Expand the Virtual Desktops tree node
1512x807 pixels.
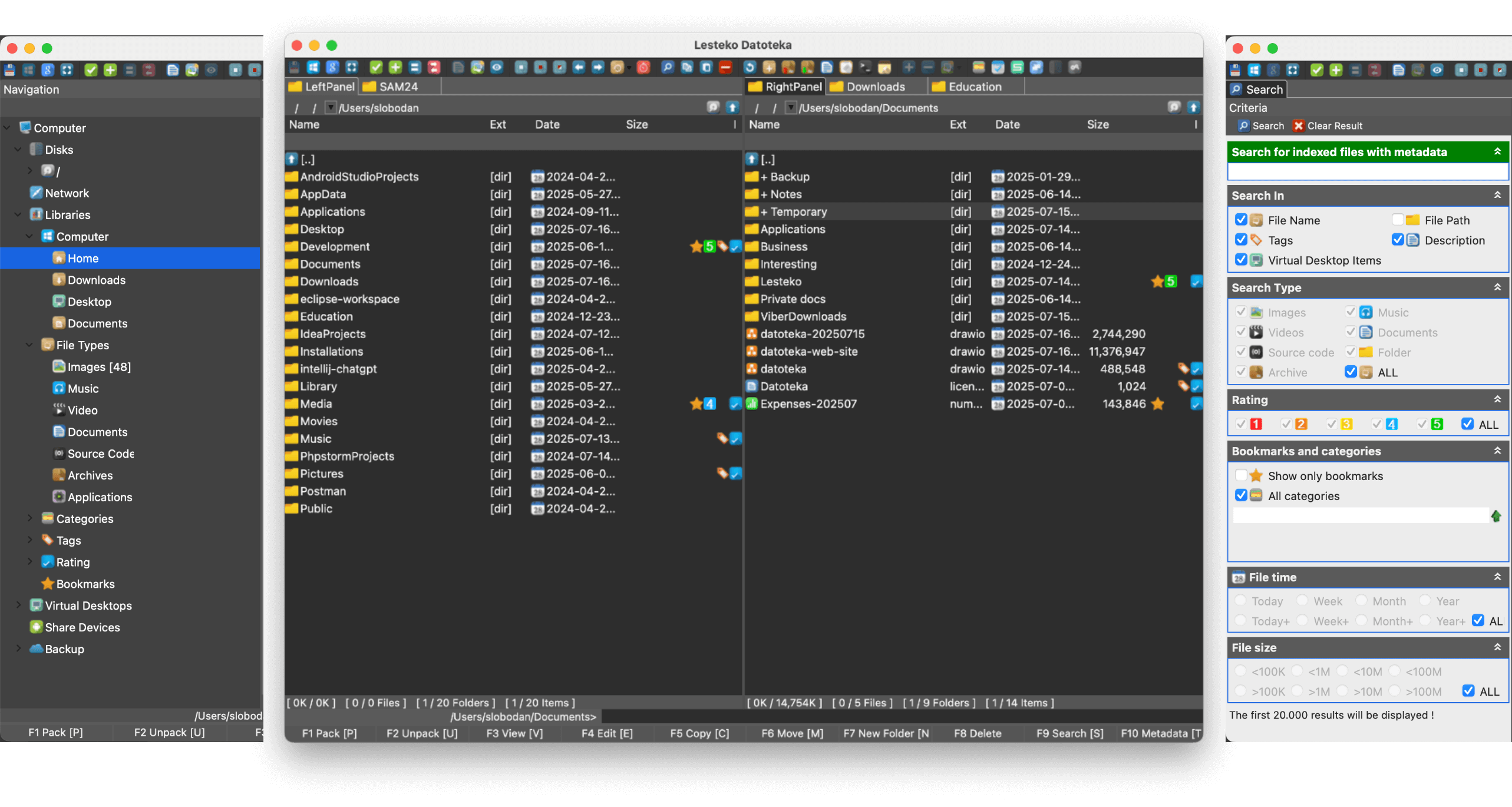point(18,606)
